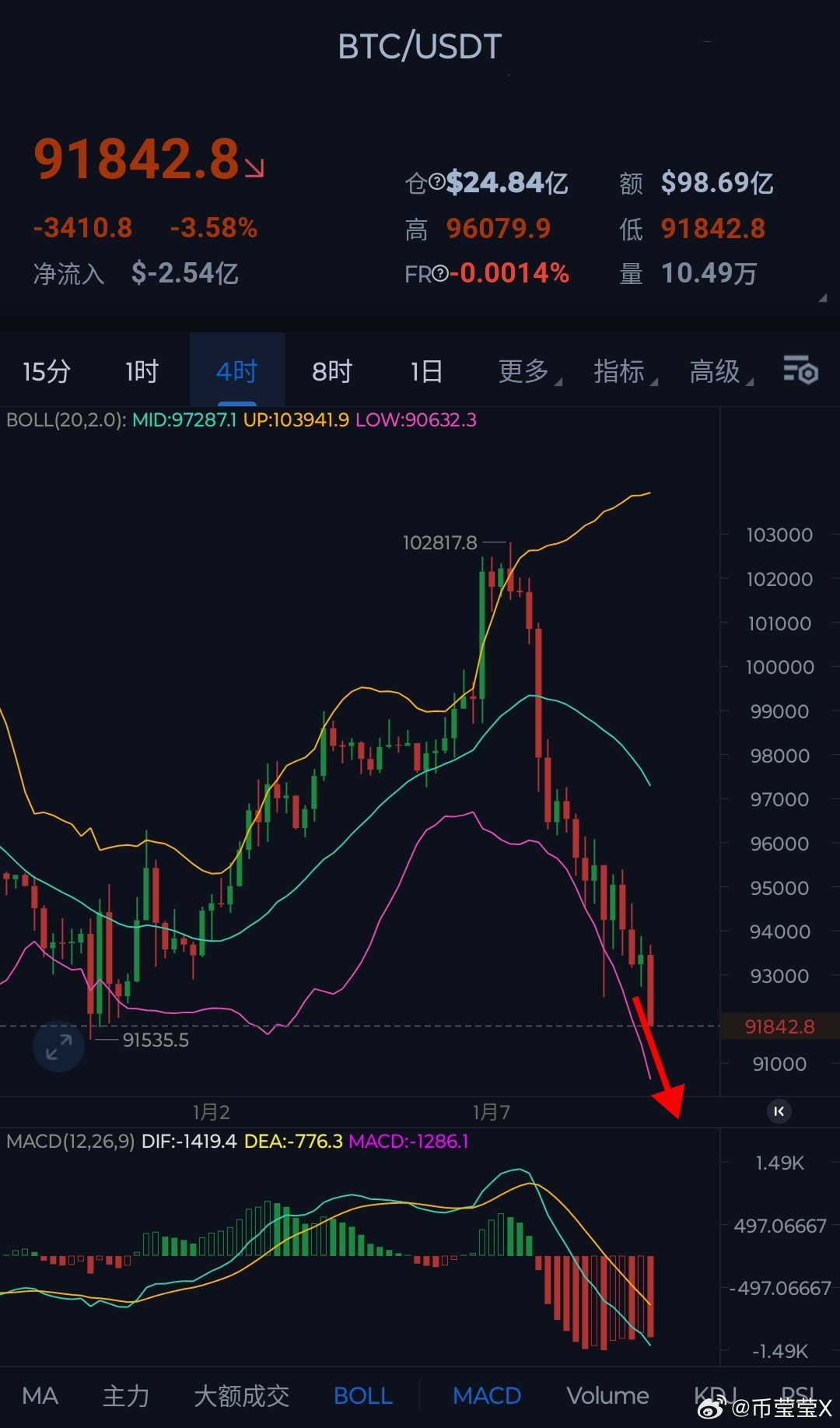Image resolution: width=840 pixels, height=1428 pixels.
Task: Tap the 额 $98.69亿 turnover value
Action: tap(717, 183)
